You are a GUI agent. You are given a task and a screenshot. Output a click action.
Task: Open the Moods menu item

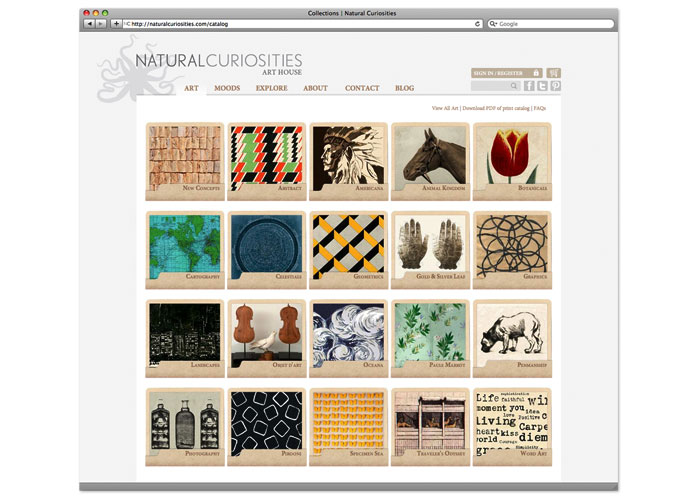click(x=227, y=88)
